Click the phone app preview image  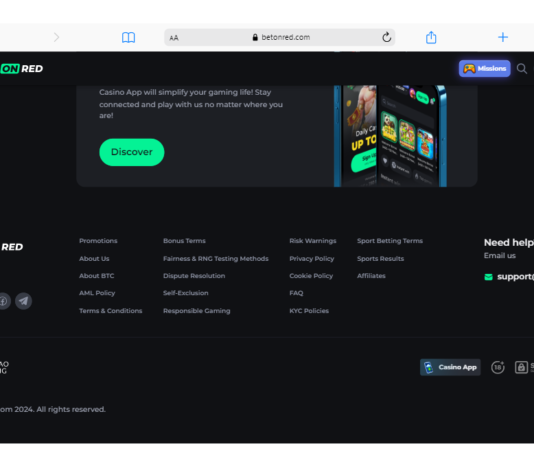point(390,136)
